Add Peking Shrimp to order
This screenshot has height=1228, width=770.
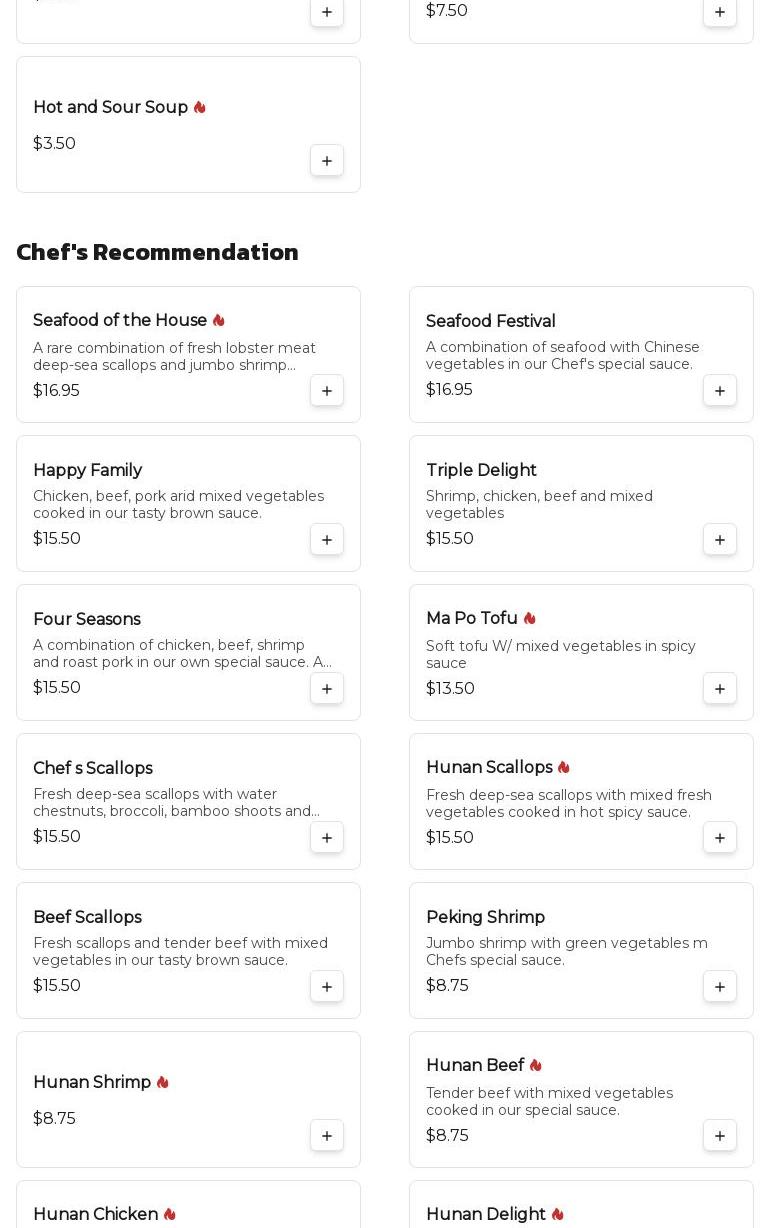(720, 987)
